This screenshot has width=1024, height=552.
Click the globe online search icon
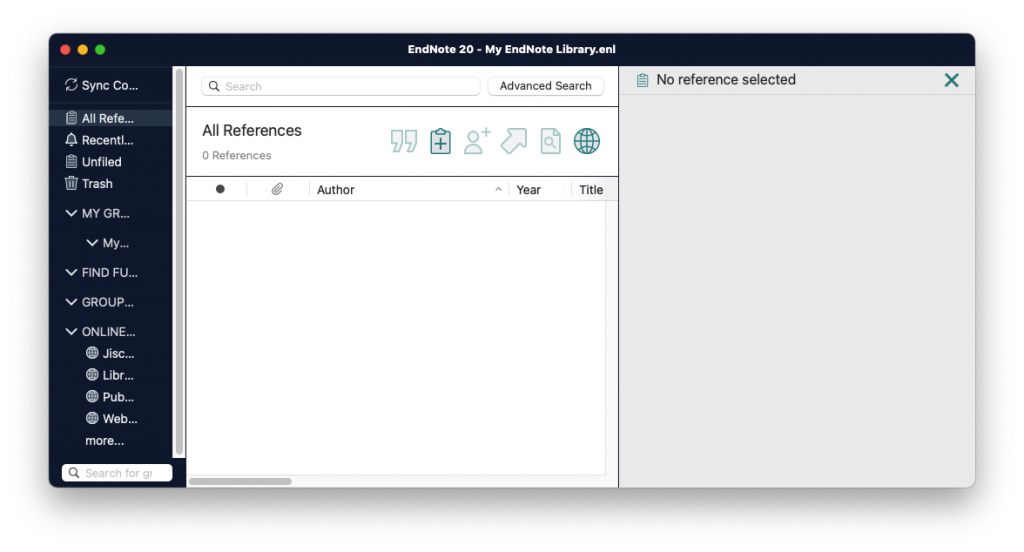click(586, 141)
